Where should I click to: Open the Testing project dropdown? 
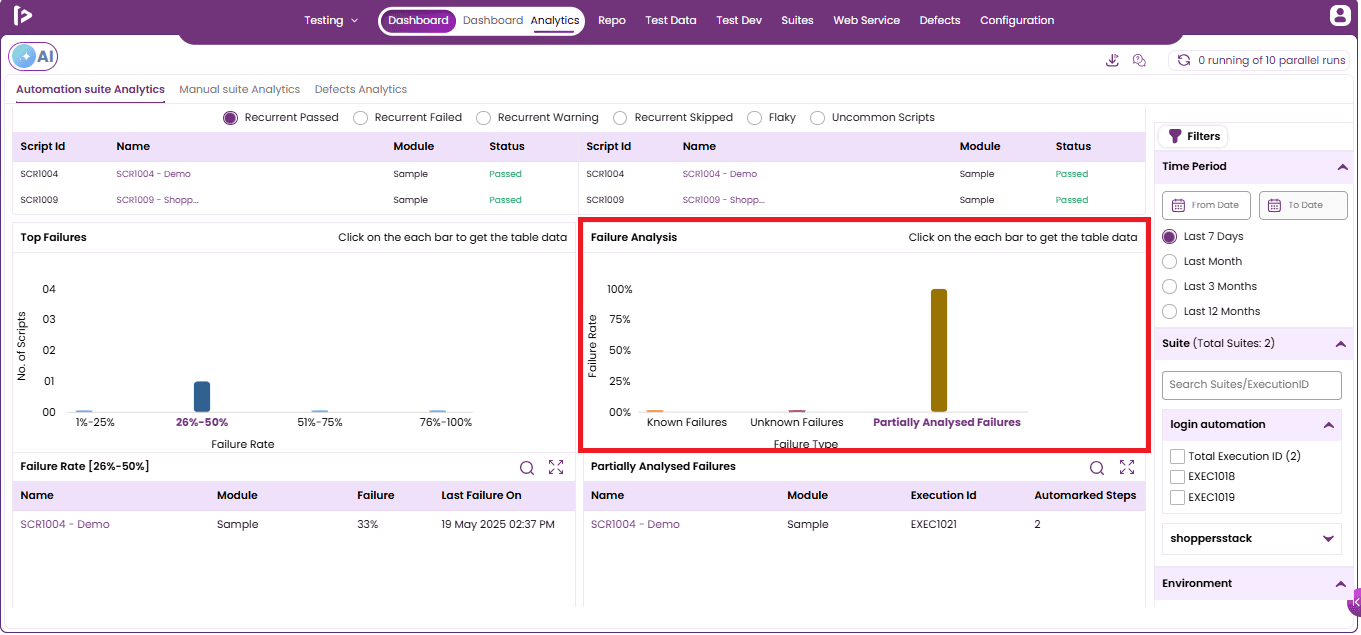click(x=331, y=20)
